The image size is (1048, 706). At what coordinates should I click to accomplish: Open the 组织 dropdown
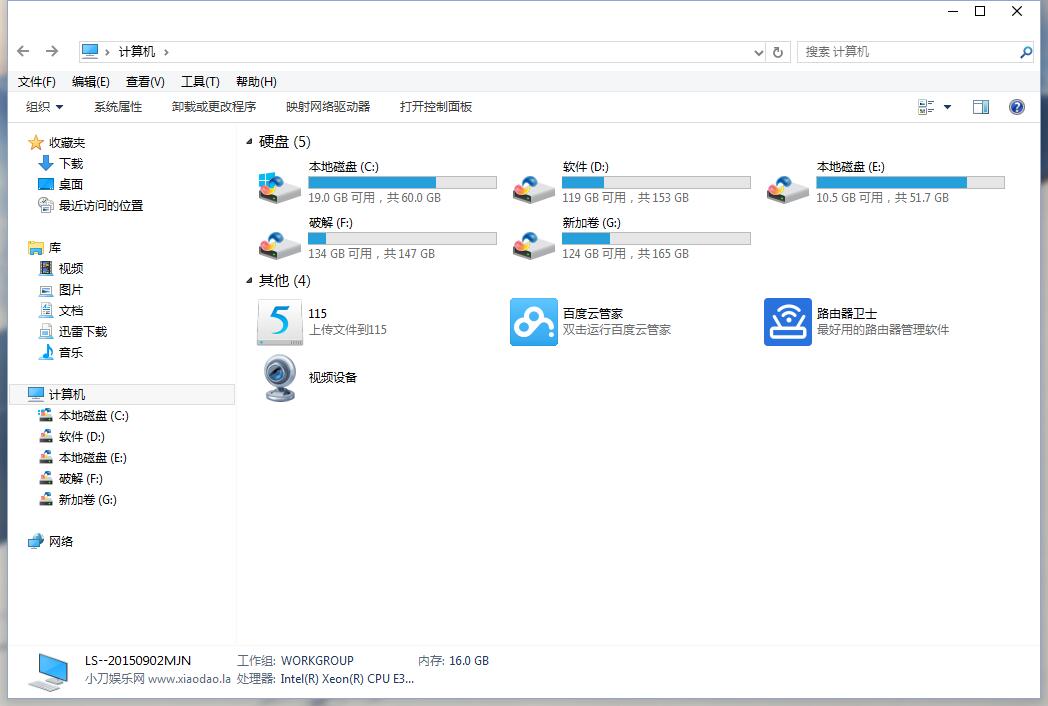tap(44, 107)
